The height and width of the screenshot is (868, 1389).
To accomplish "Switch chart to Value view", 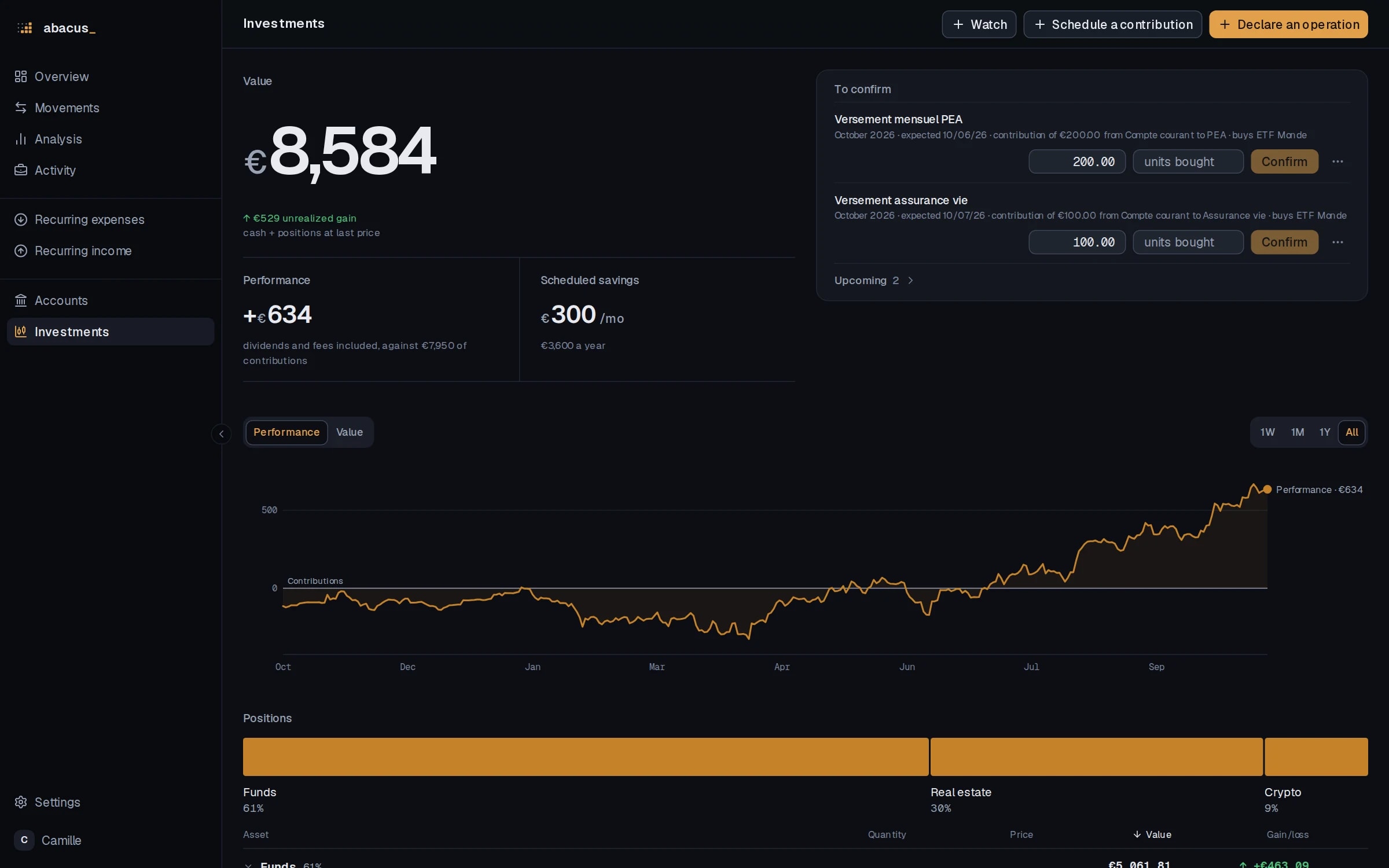I will (350, 432).
